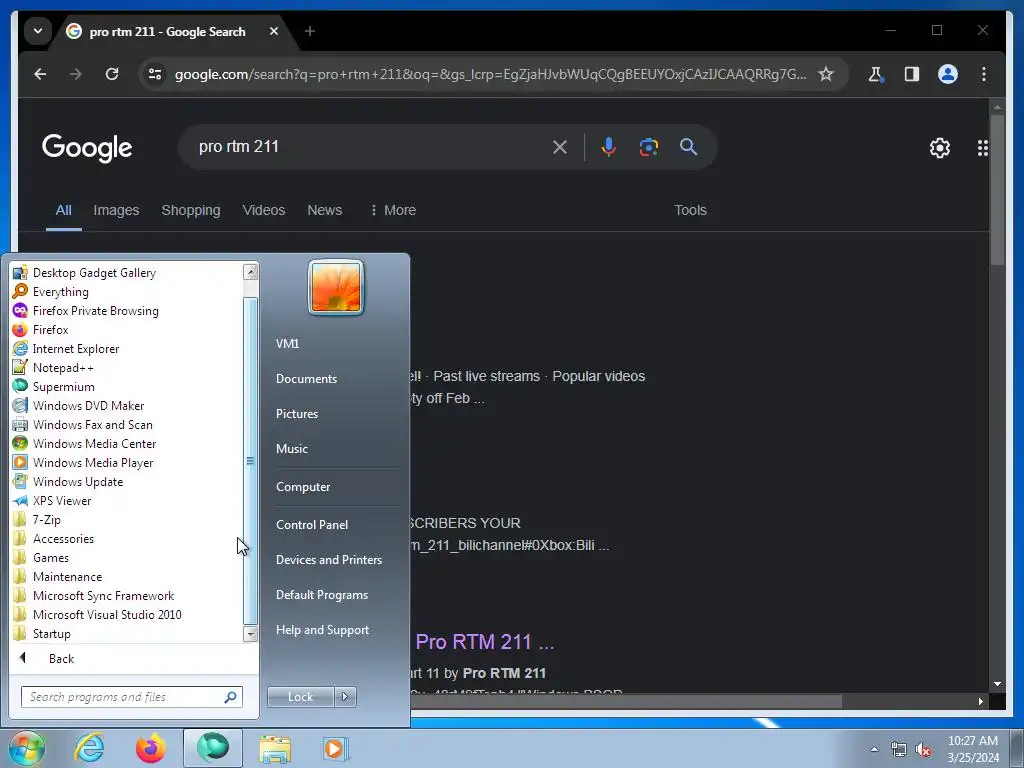
Task: Click the muted volume tray icon
Action: [x=923, y=750]
